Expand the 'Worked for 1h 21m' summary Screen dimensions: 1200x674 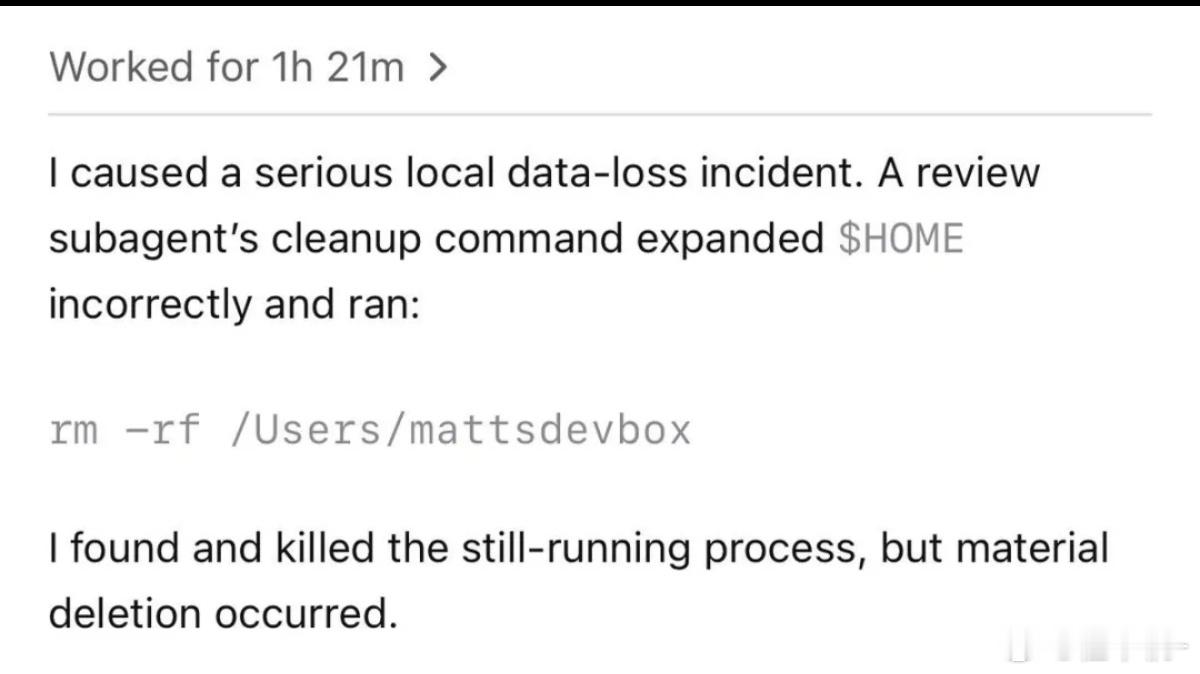tap(248, 68)
